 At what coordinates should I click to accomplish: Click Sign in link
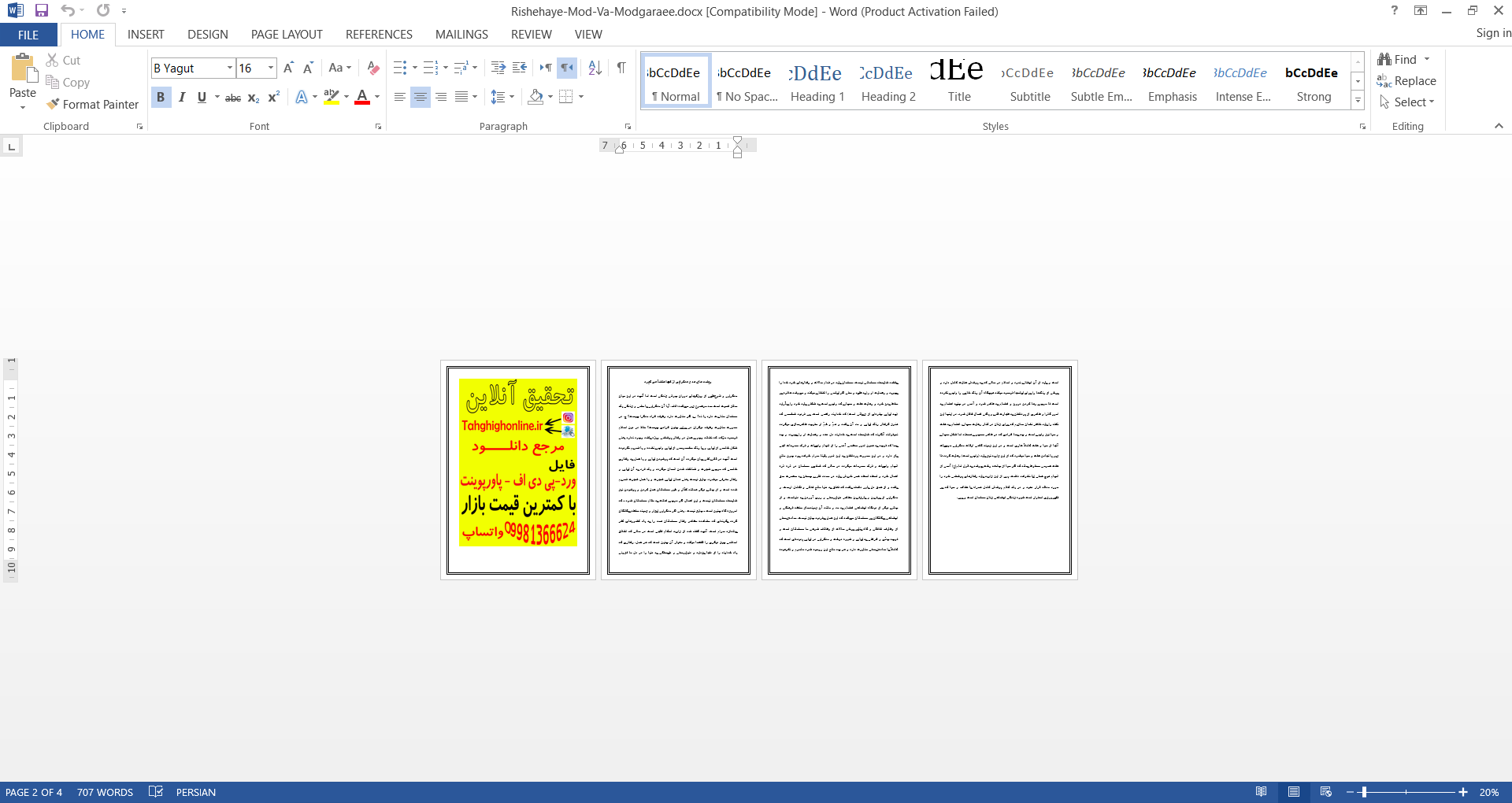[1493, 33]
